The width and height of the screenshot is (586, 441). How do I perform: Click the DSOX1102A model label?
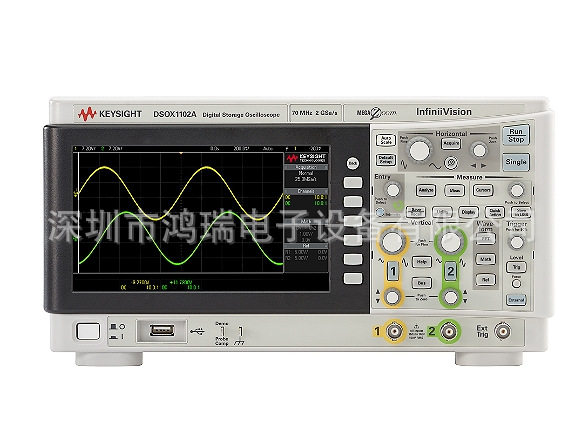[175, 114]
